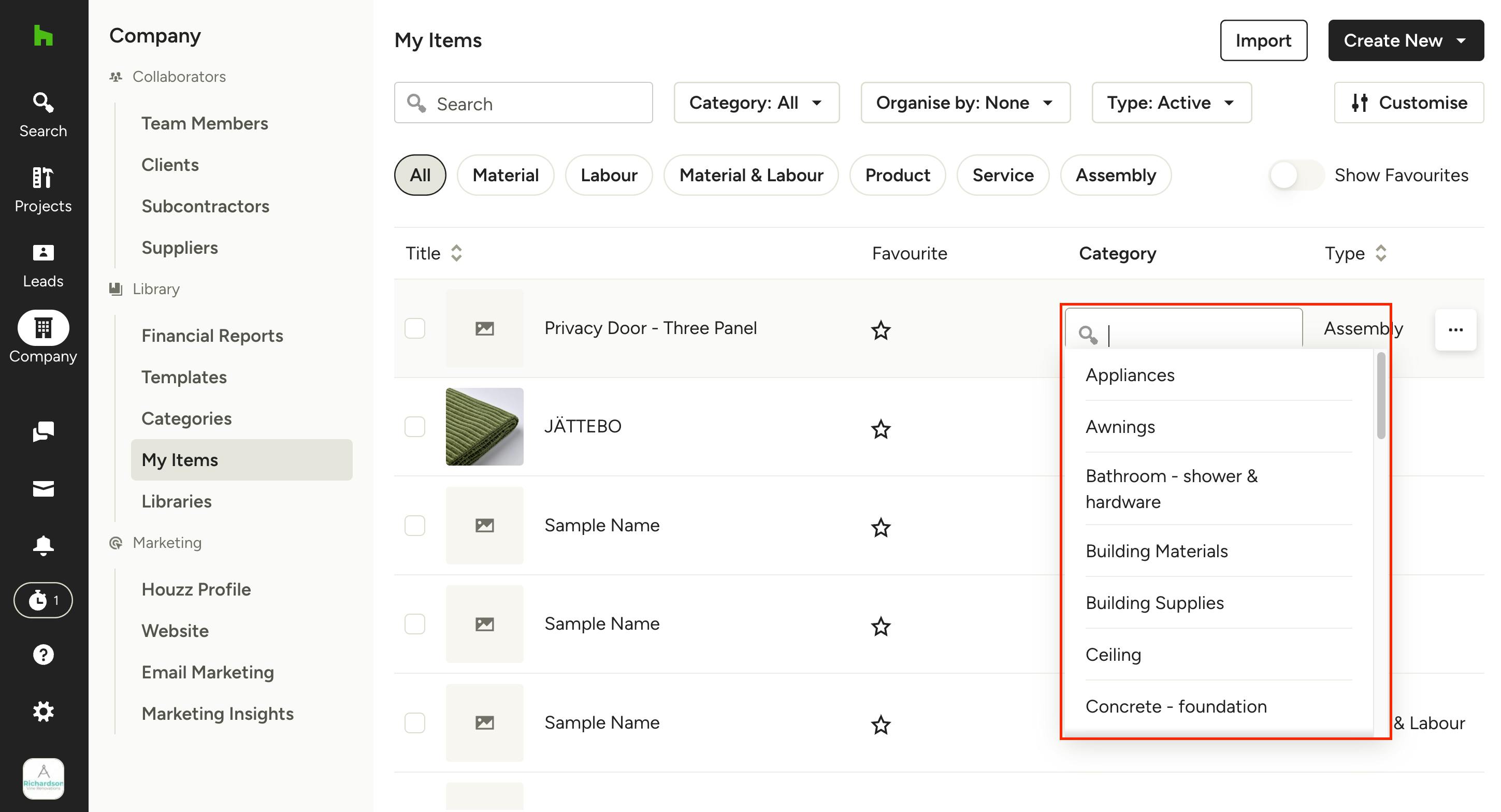This screenshot has width=1501, height=812.
Task: Open the settings gear icon
Action: click(x=43, y=711)
